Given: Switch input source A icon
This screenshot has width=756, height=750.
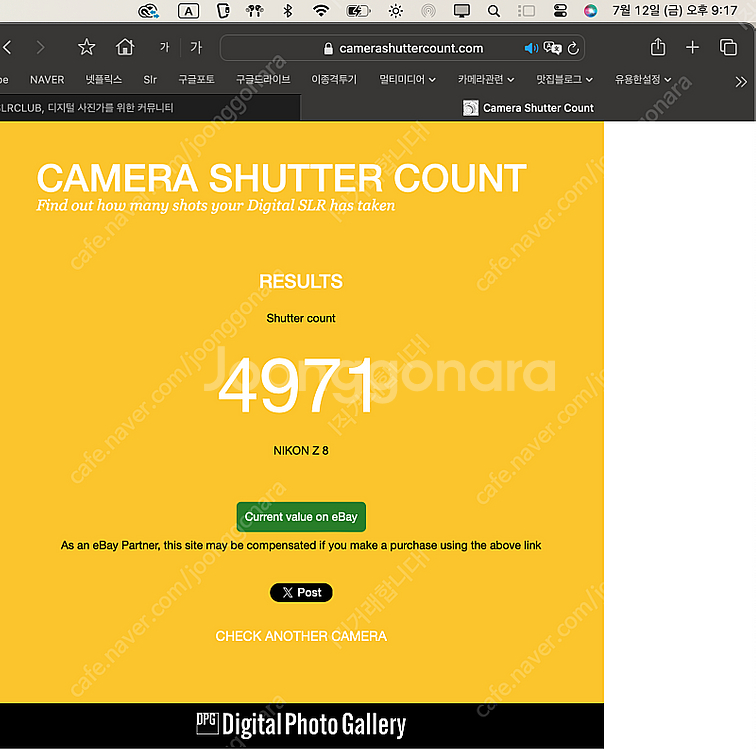Looking at the screenshot, I should point(188,11).
